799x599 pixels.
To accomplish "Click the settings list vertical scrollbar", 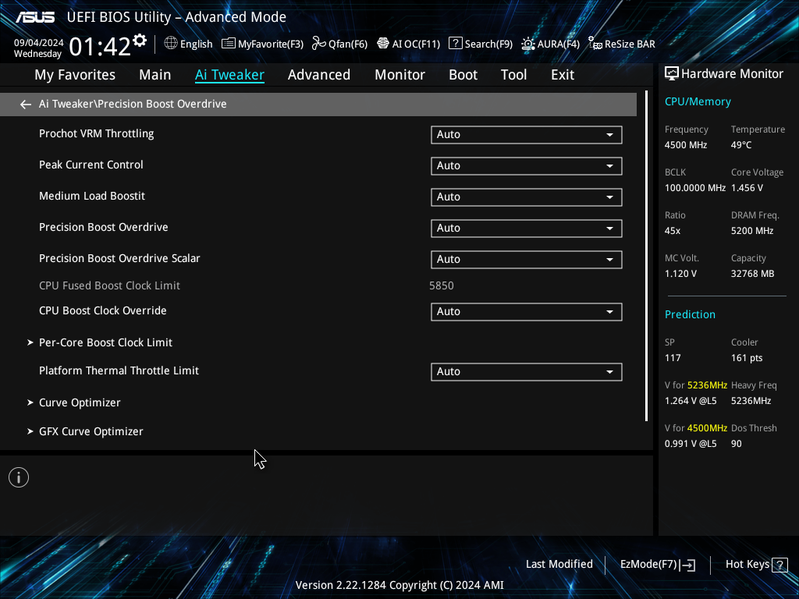I will coord(646,256).
